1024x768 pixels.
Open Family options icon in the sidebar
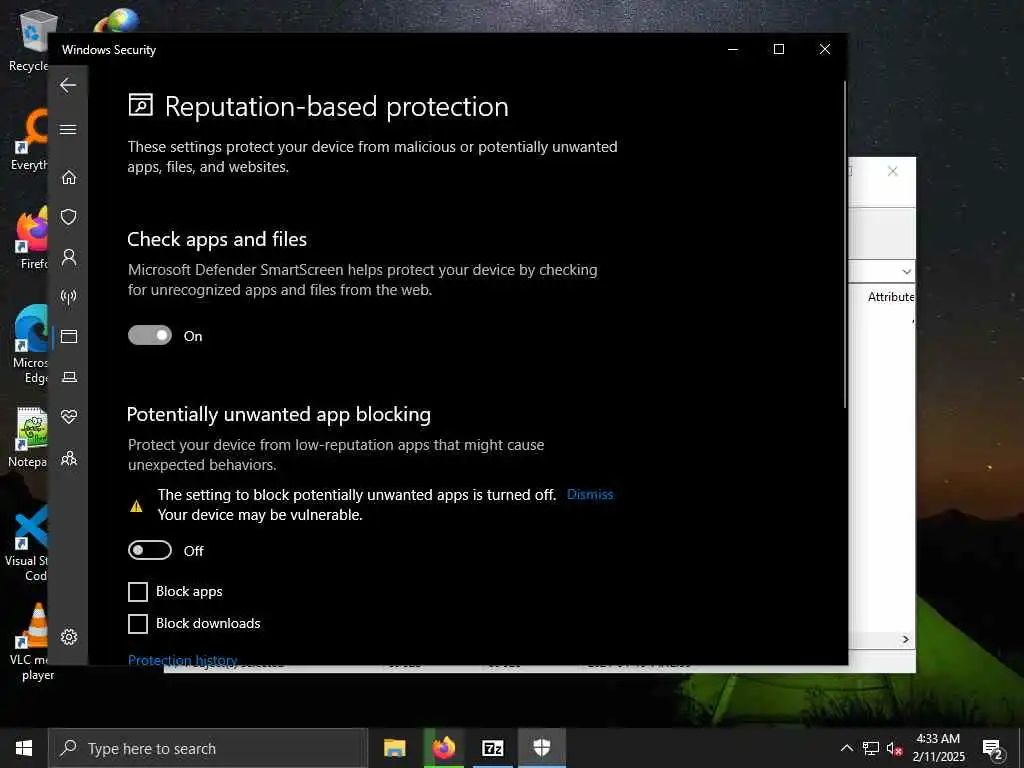[x=69, y=458]
